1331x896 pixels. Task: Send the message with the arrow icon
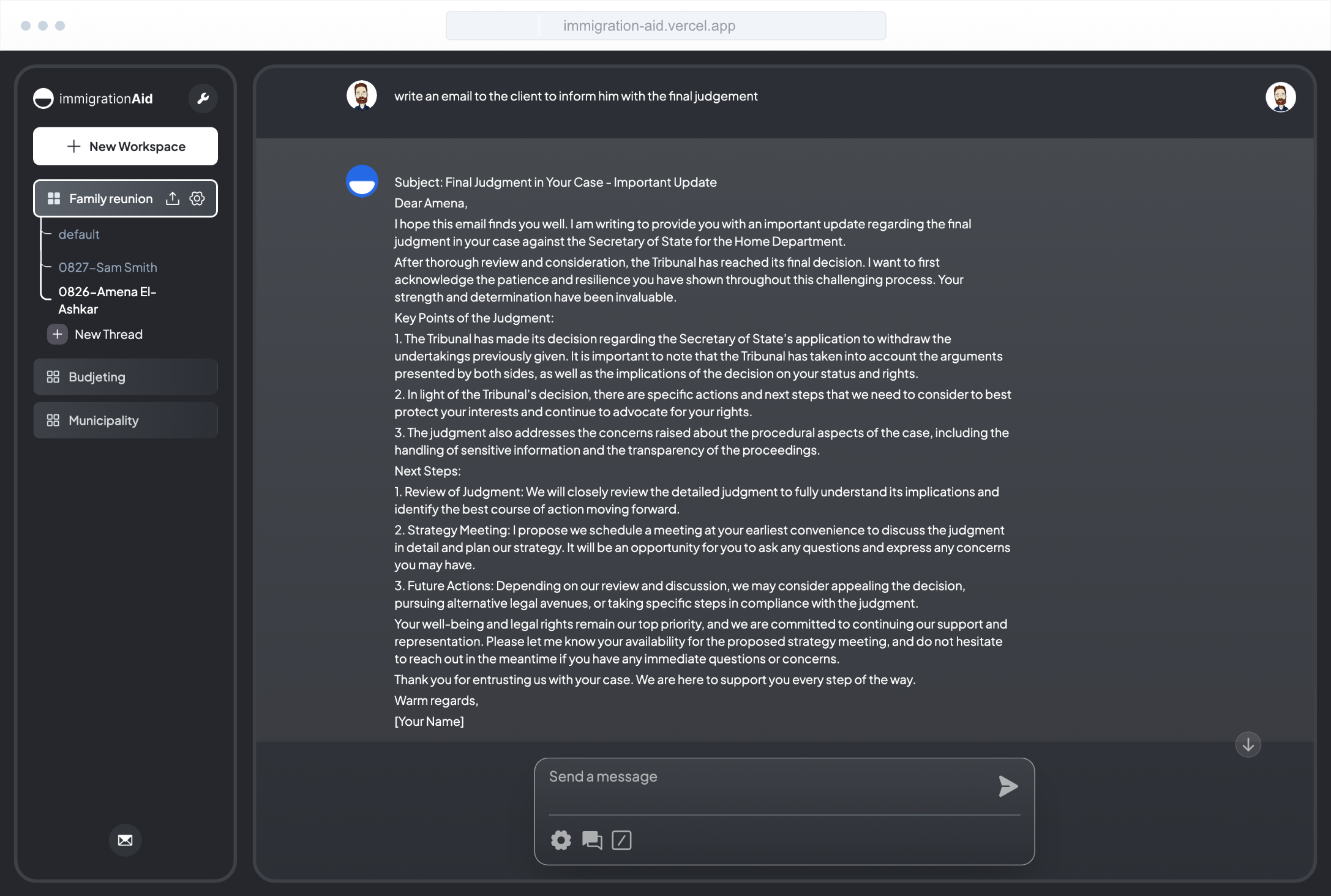coord(1008,786)
